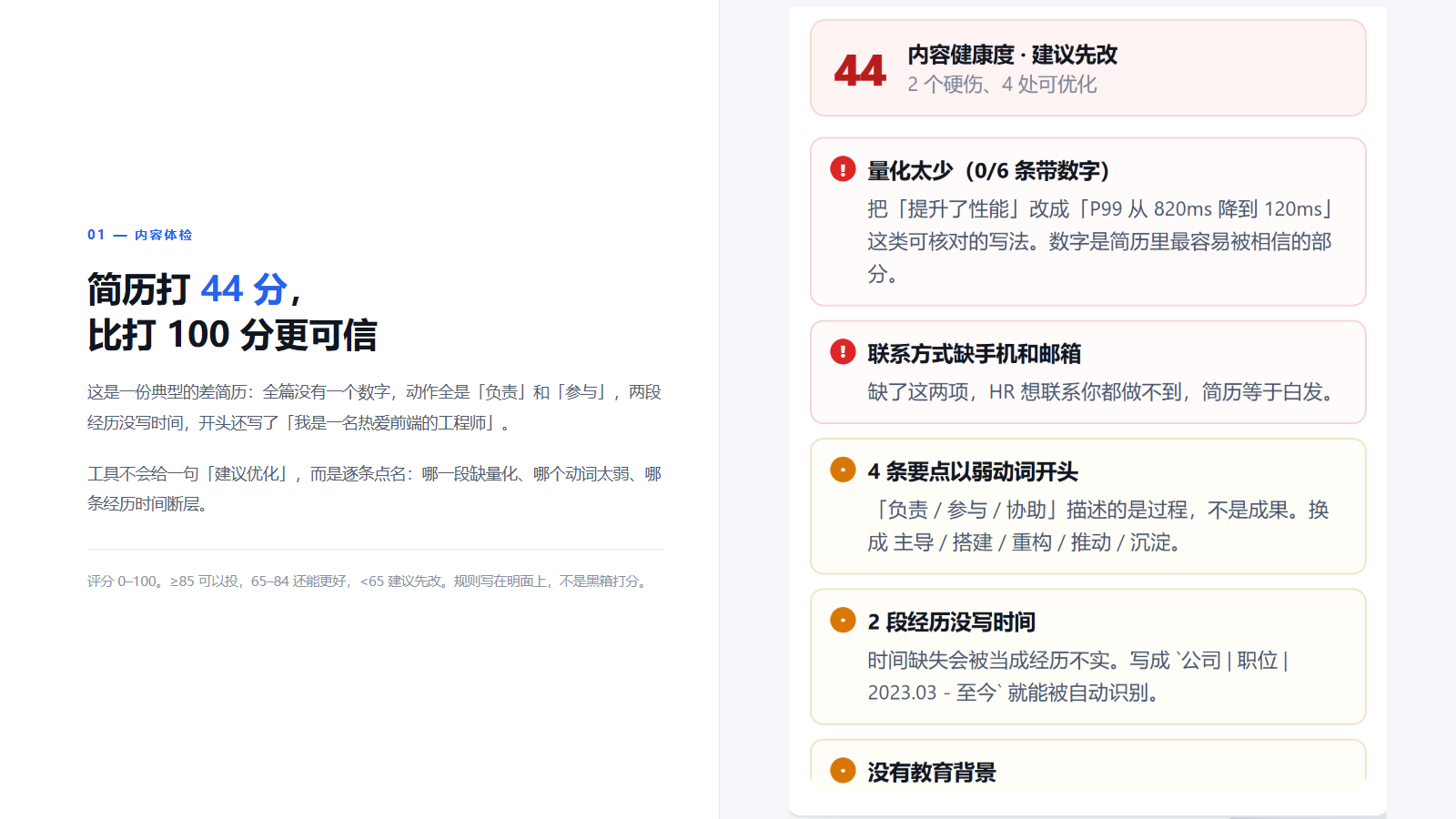Screen dimensions: 1456x819
Task: Click the 01 — 内容体检 section label
Action: (140, 235)
